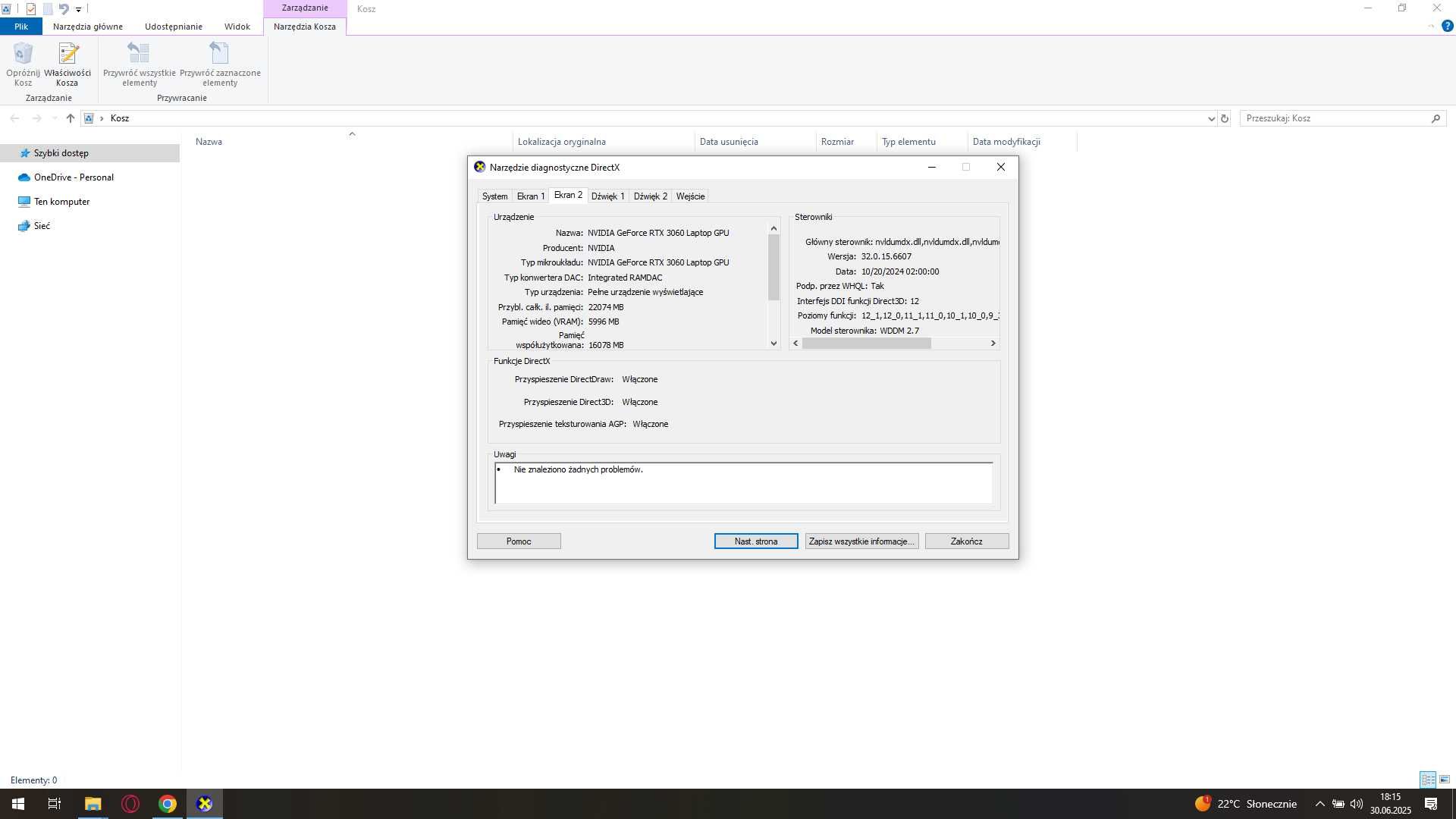Open Explorer help question mark icon

tap(1447, 26)
